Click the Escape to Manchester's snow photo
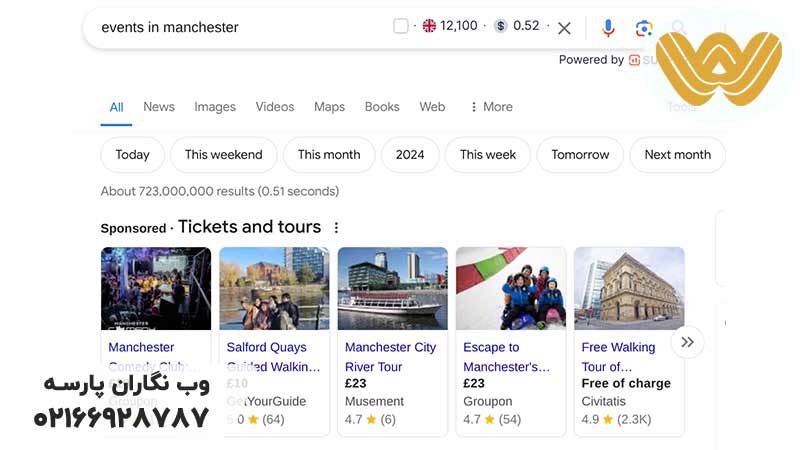The width and height of the screenshot is (800, 450). click(x=510, y=288)
